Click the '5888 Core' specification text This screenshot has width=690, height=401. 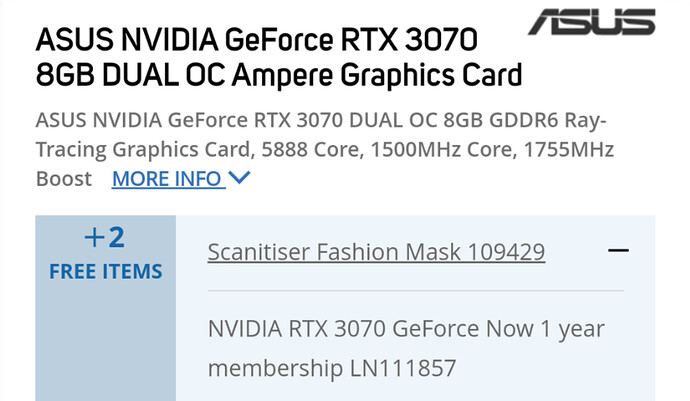coord(377,149)
